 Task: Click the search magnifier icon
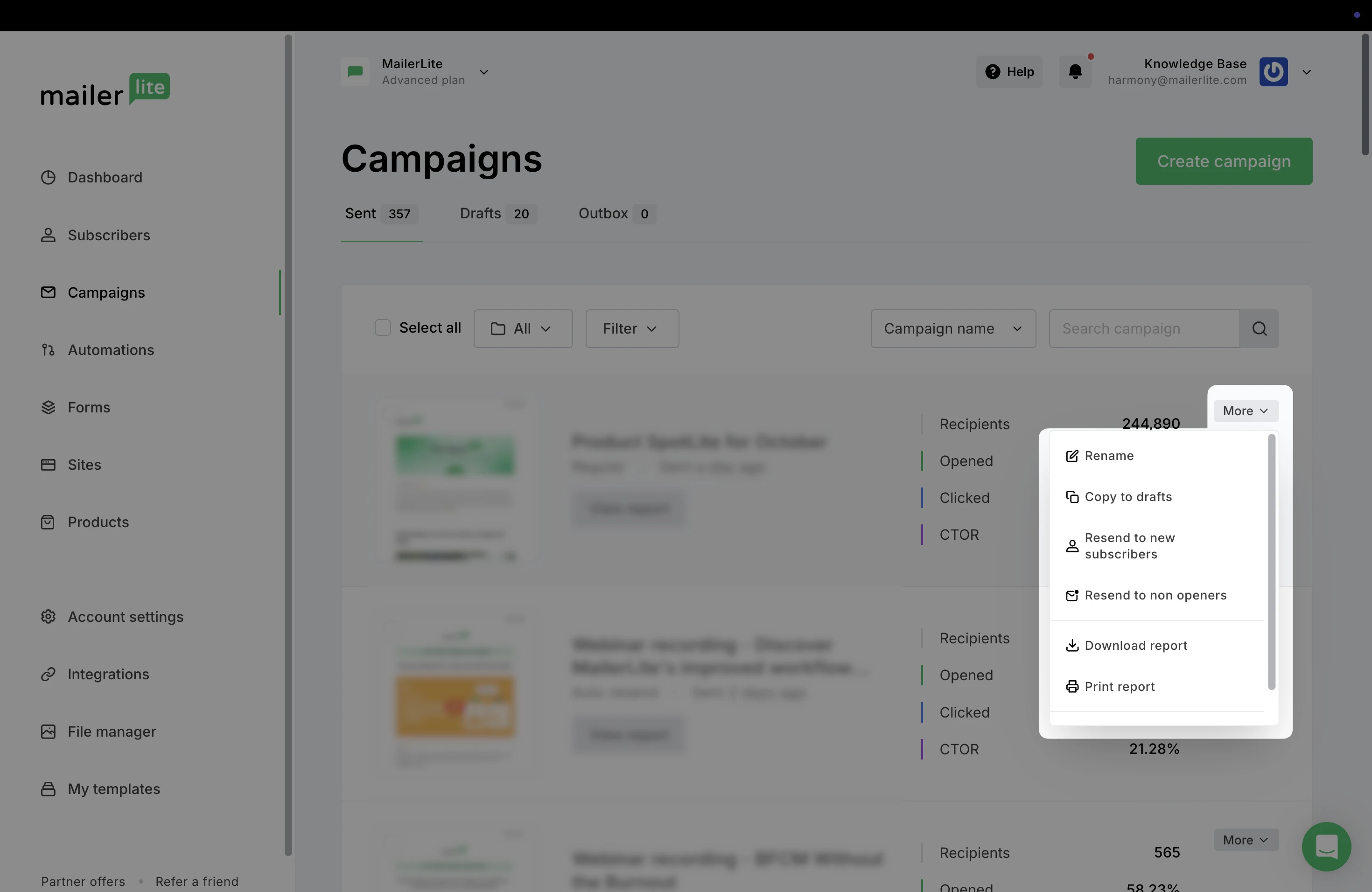(x=1259, y=328)
